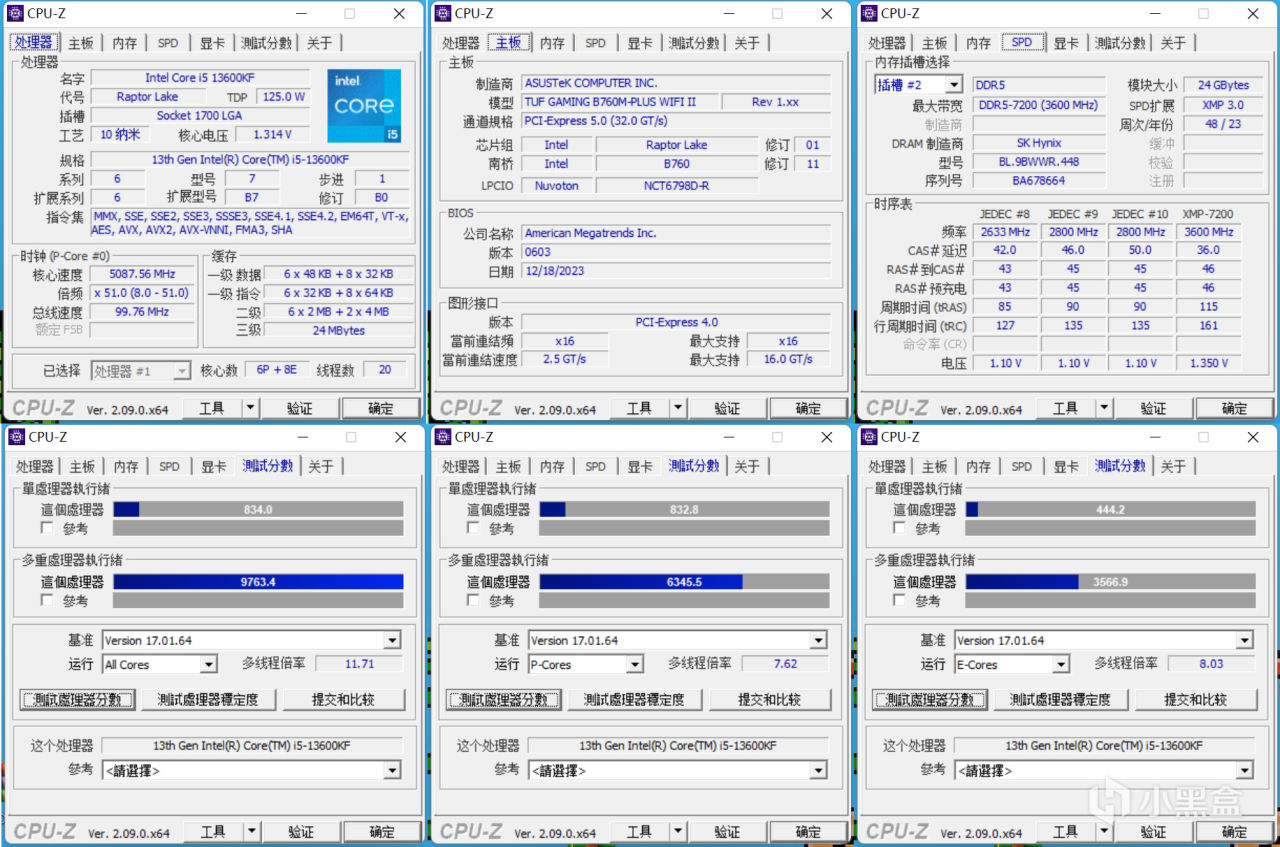Screen dimensions: 1280x847
Task: Click the DDR5-7200 (3600 MHz) max bandwidth field
Action: coord(1038,105)
